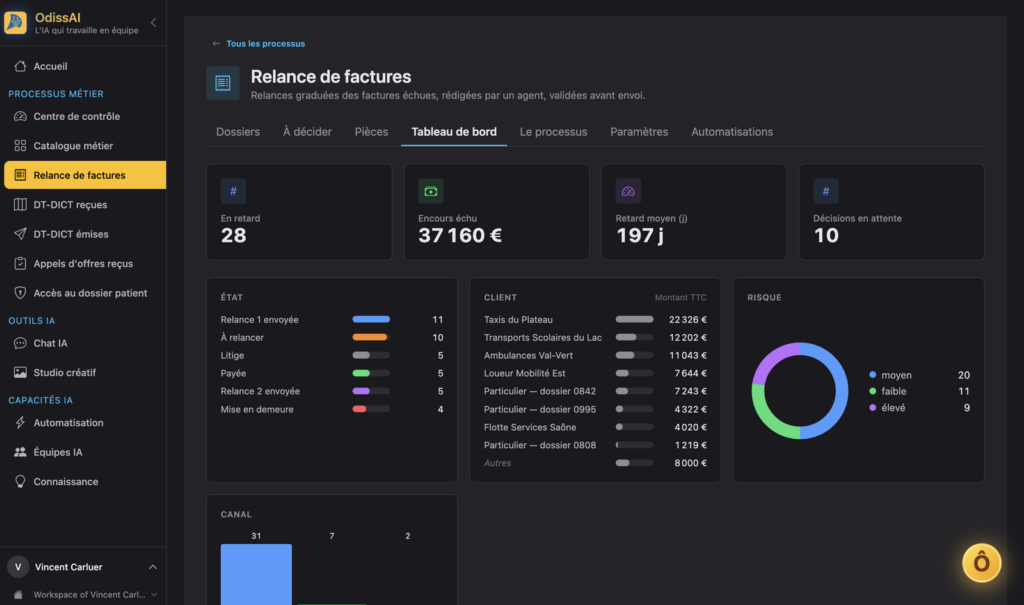The width and height of the screenshot is (1024, 605).
Task: Click the Catalogue métier grid icon
Action: (x=20, y=146)
